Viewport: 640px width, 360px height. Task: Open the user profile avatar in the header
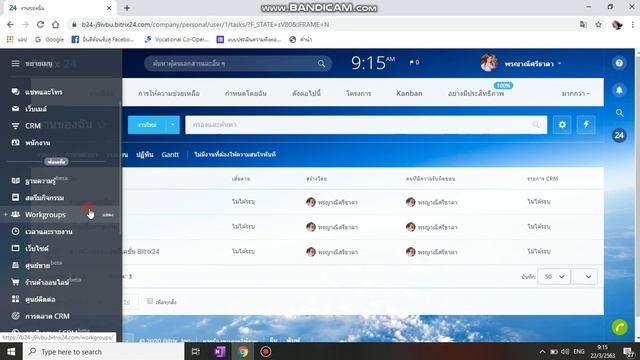tap(489, 63)
